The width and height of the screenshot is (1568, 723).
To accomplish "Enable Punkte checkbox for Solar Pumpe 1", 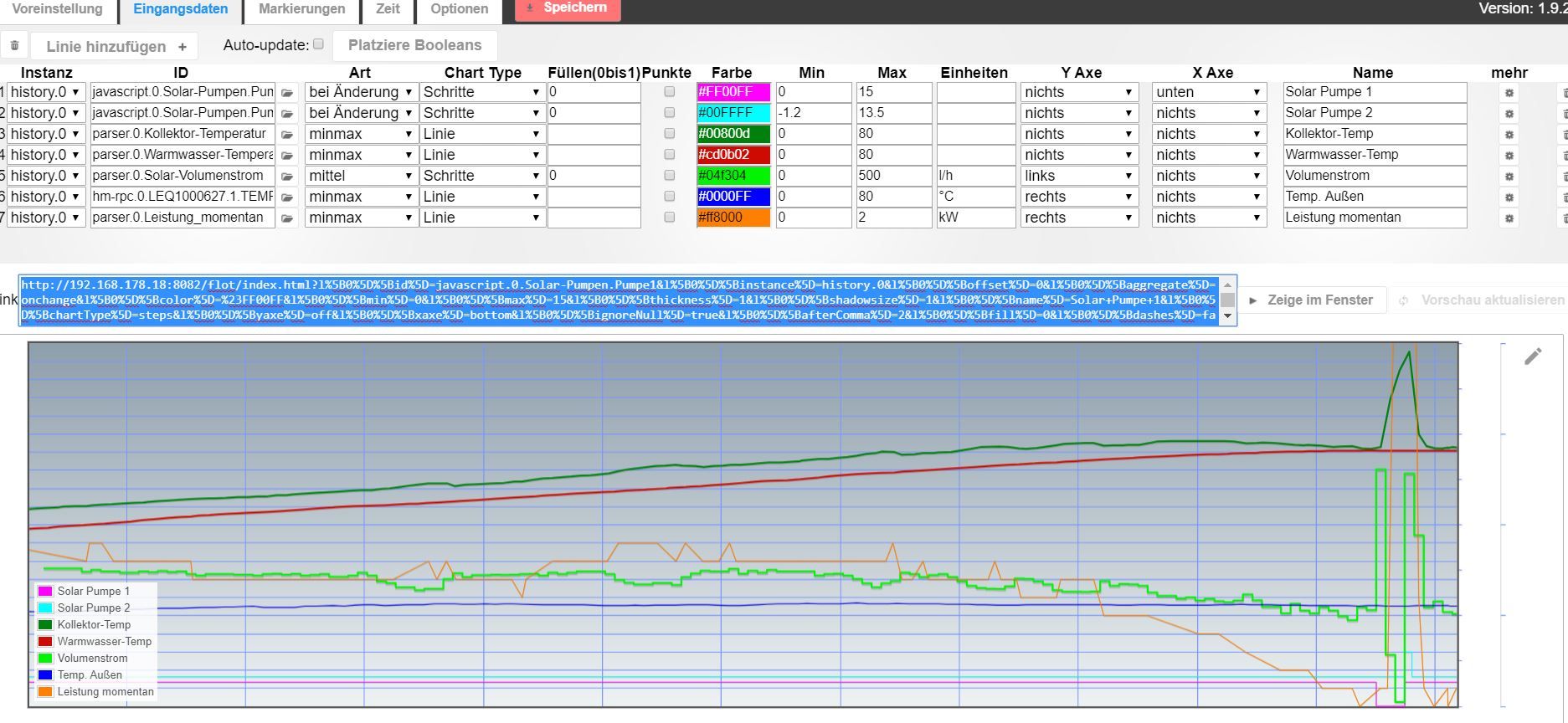I will point(669,91).
